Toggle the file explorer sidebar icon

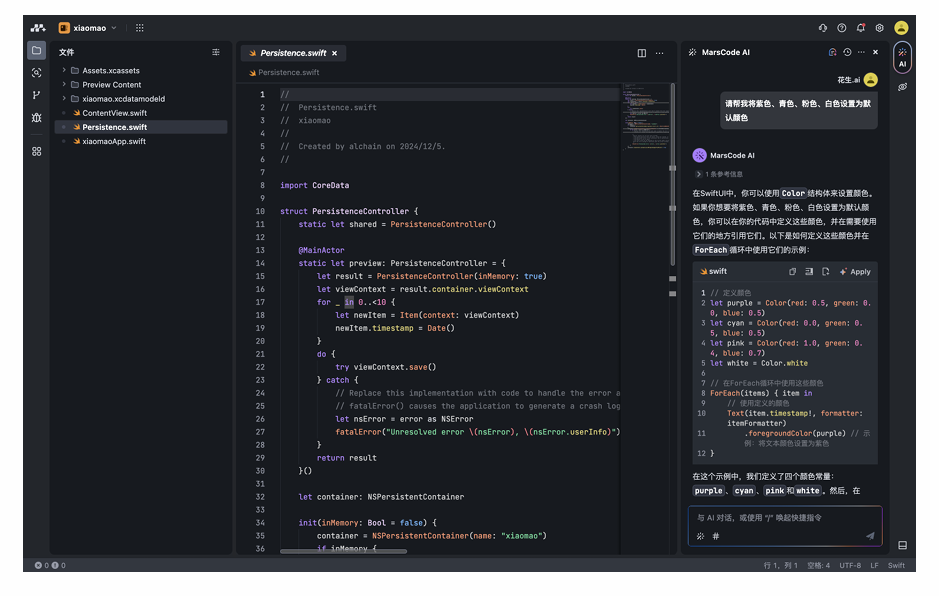click(x=37, y=50)
